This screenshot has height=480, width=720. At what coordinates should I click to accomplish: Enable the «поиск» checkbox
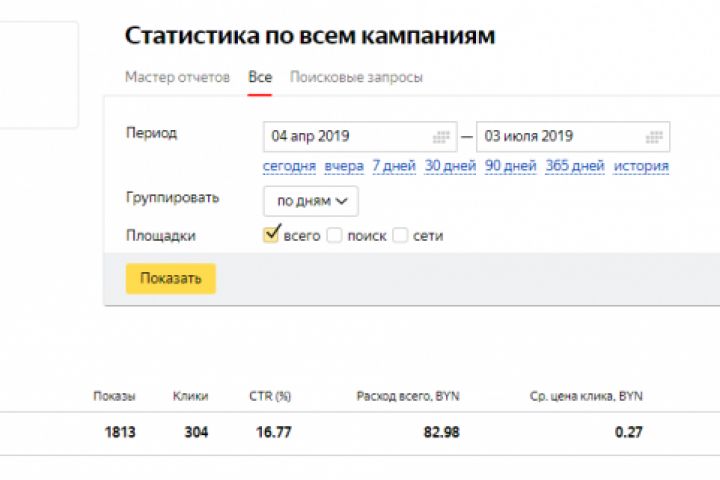(334, 236)
